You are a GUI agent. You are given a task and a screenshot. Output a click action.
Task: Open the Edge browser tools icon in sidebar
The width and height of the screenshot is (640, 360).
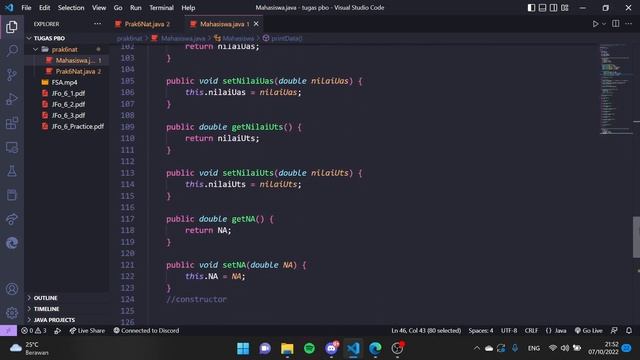[x=12, y=243]
